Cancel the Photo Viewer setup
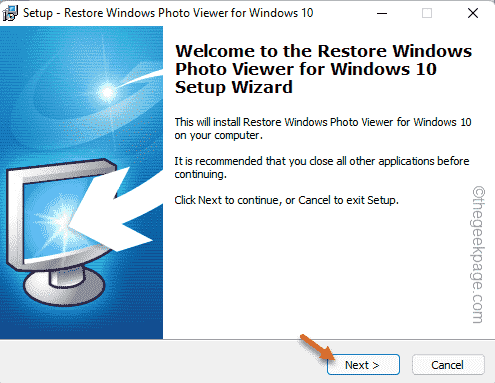 tap(448, 365)
